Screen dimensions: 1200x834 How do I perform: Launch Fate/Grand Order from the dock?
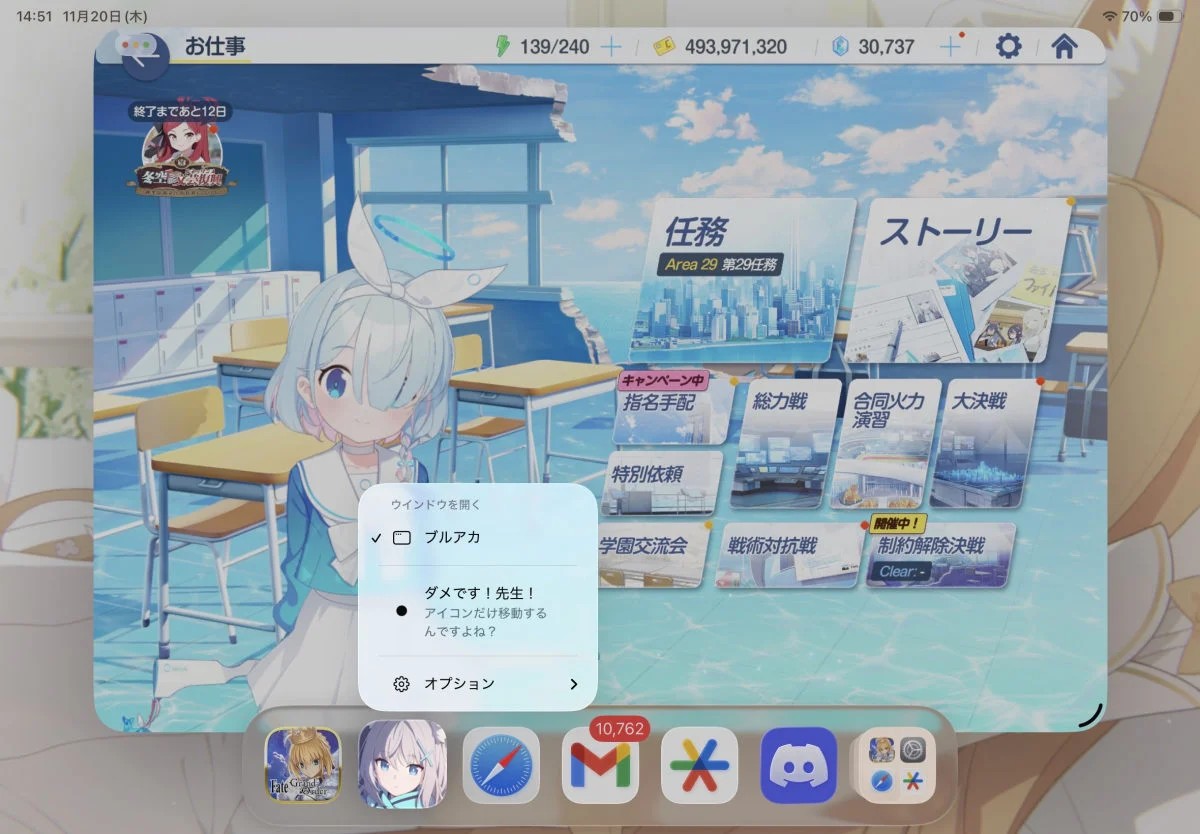click(303, 765)
